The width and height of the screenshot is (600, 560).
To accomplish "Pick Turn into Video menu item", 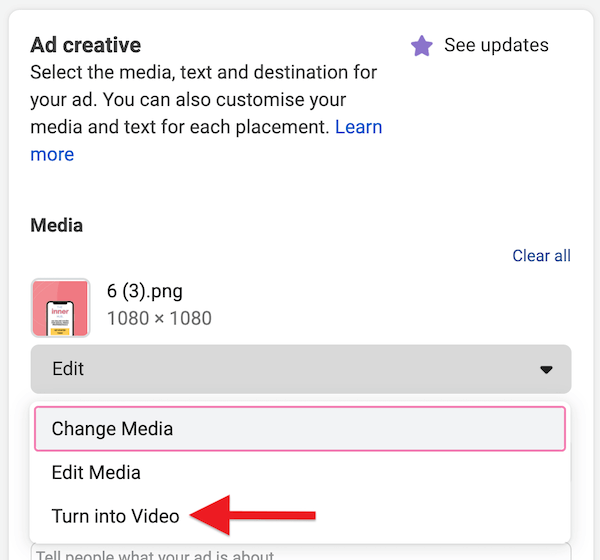I will [x=115, y=517].
